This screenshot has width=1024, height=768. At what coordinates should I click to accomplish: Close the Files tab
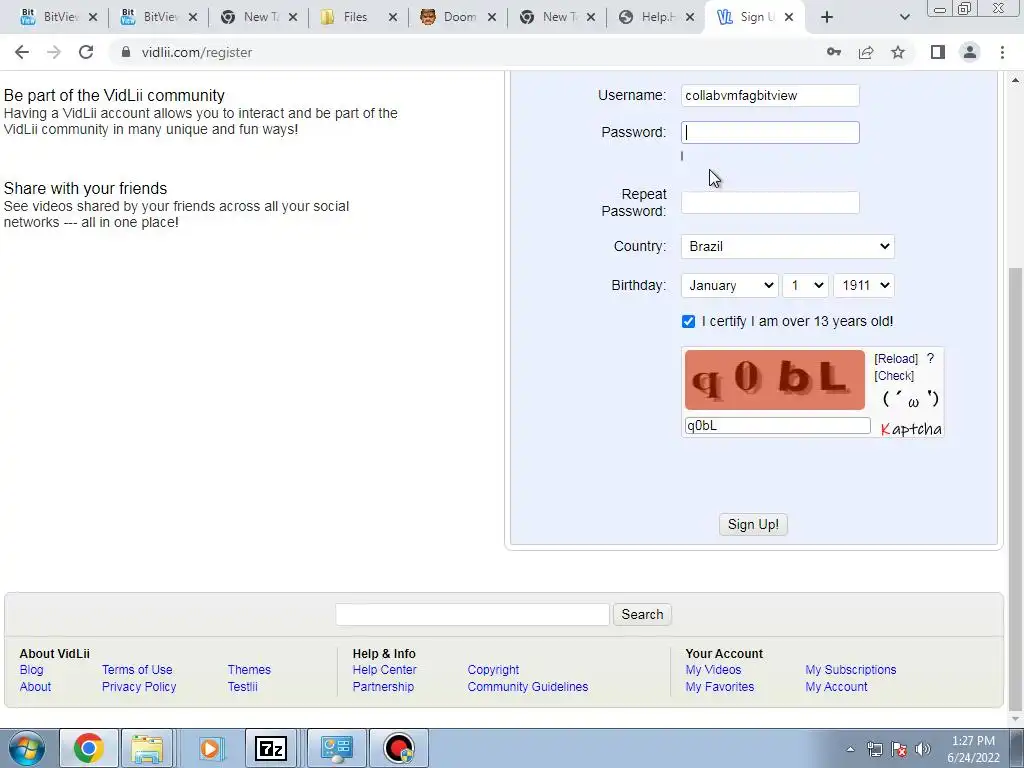(392, 17)
